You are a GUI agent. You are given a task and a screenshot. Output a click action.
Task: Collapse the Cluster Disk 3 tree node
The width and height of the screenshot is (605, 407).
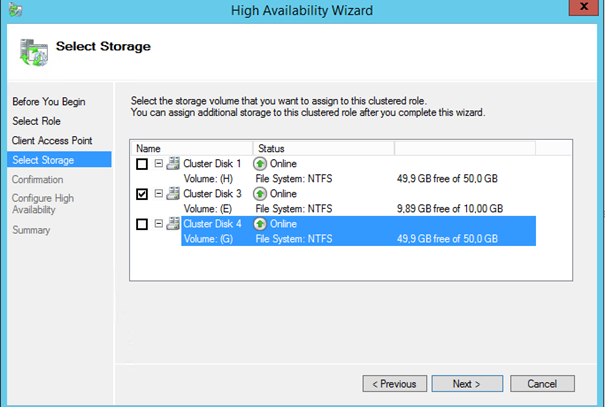click(x=158, y=194)
